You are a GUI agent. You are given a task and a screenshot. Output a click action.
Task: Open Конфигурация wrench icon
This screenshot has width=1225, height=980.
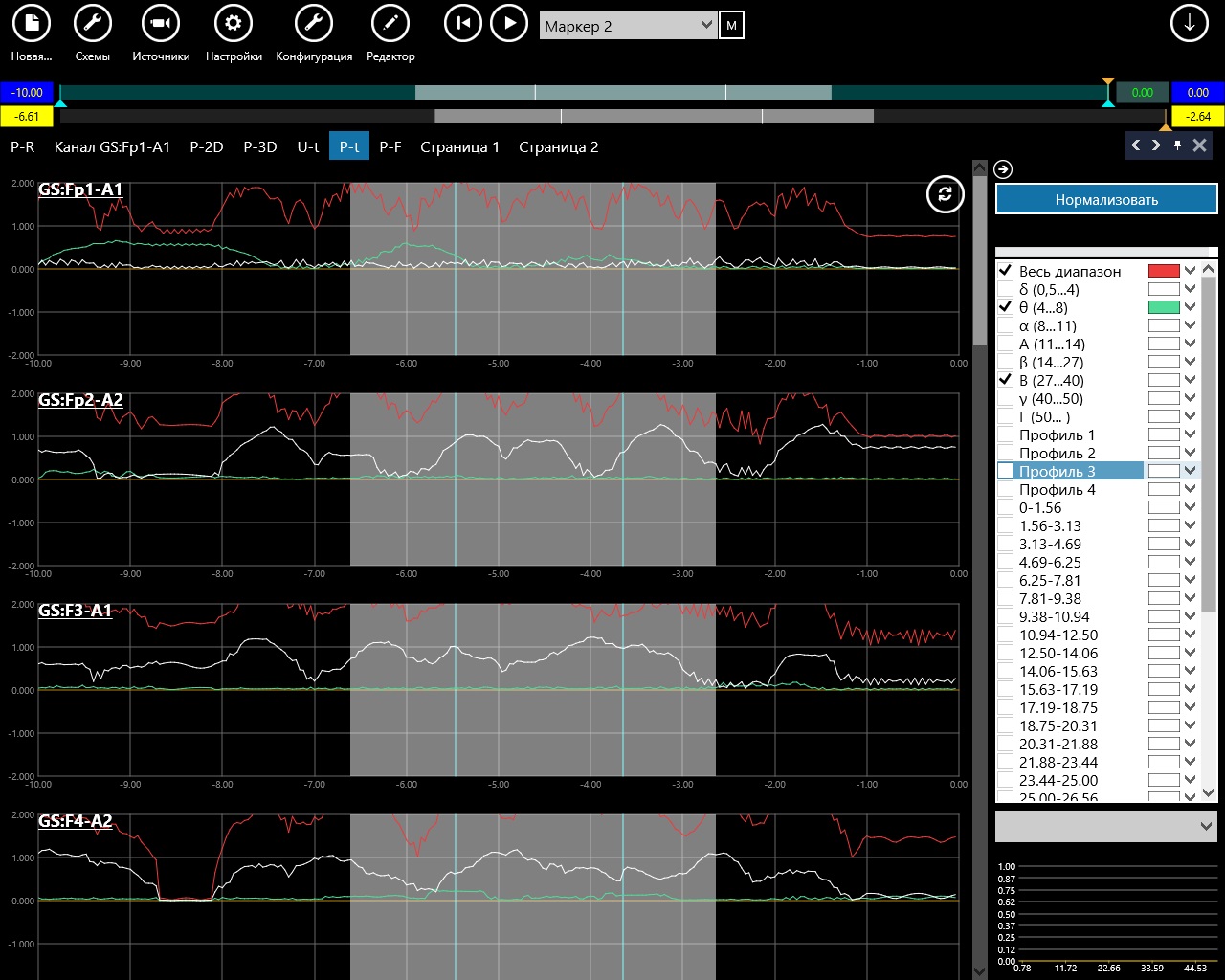tap(314, 24)
